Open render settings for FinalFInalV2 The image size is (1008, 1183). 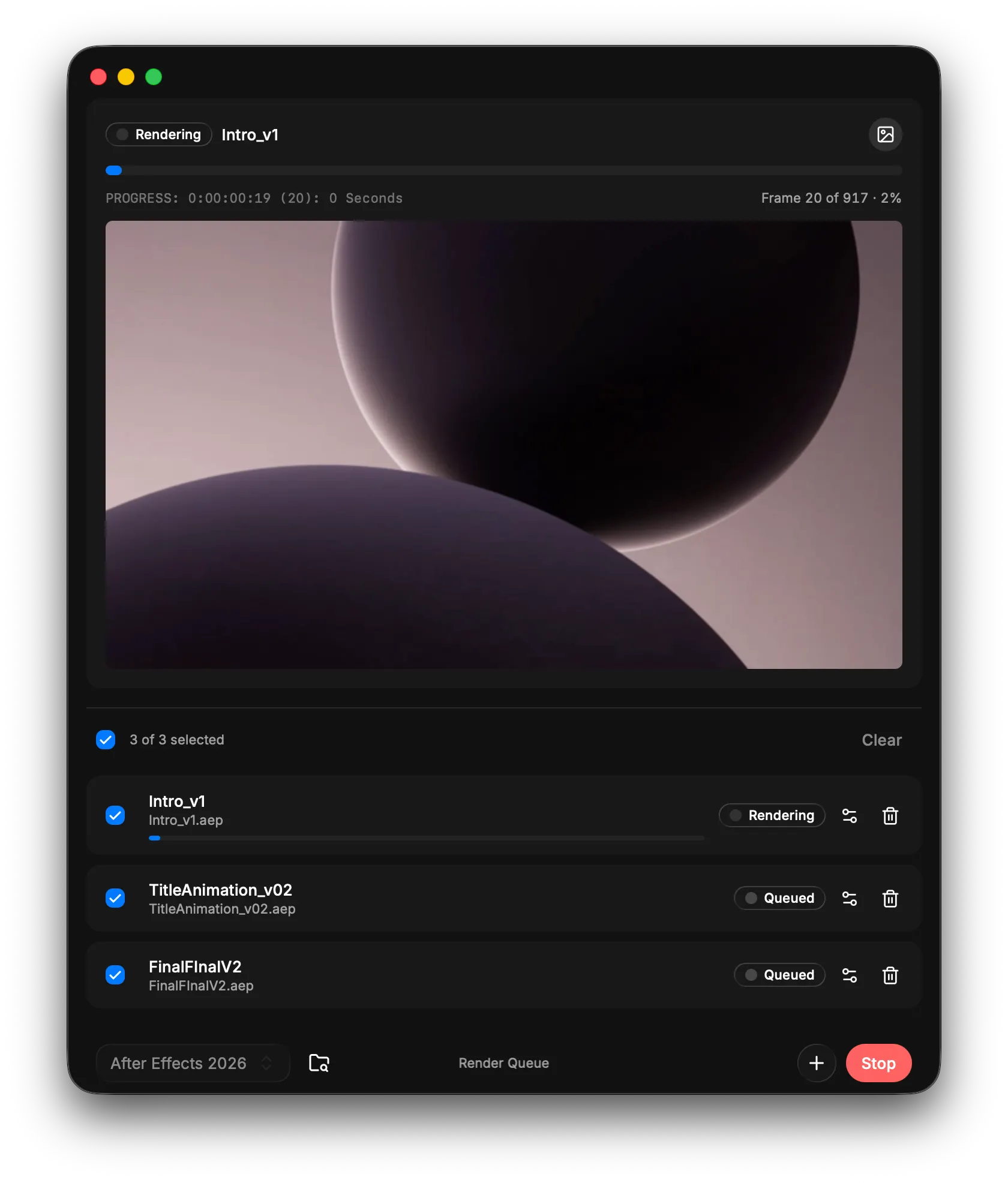click(849, 975)
